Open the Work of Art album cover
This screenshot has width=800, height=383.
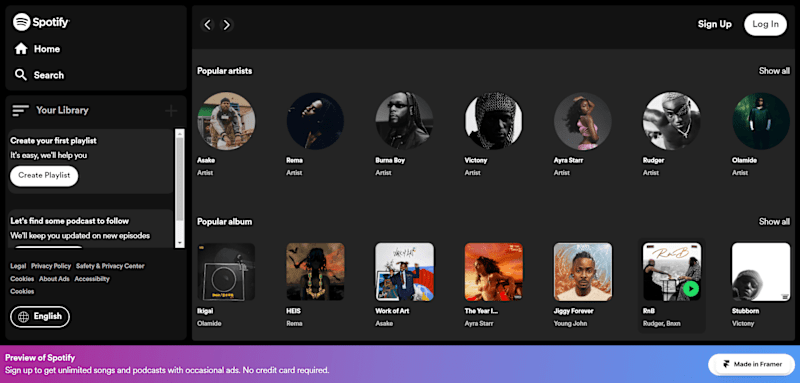[405, 272]
